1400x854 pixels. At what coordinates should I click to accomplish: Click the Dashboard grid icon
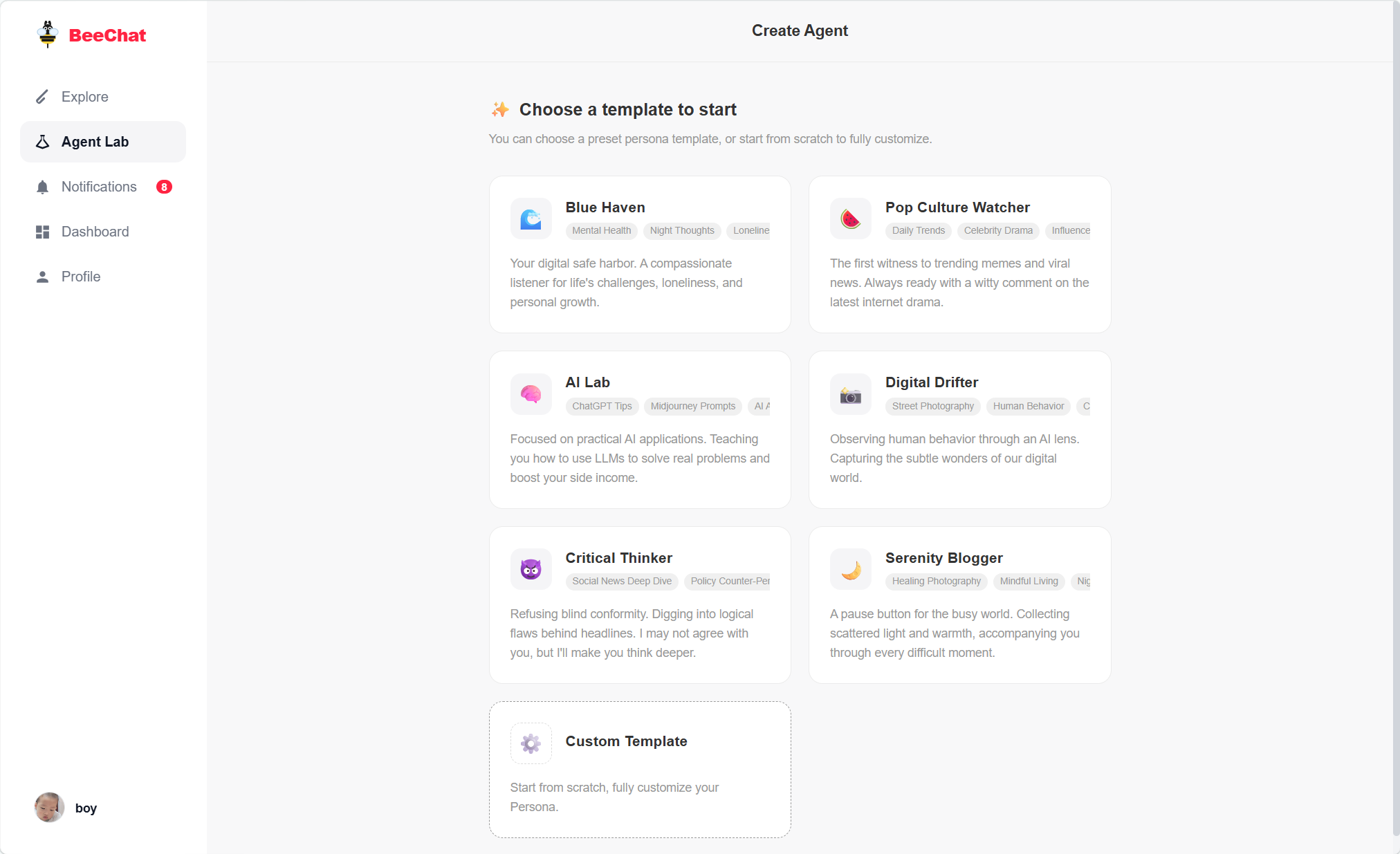(x=42, y=232)
